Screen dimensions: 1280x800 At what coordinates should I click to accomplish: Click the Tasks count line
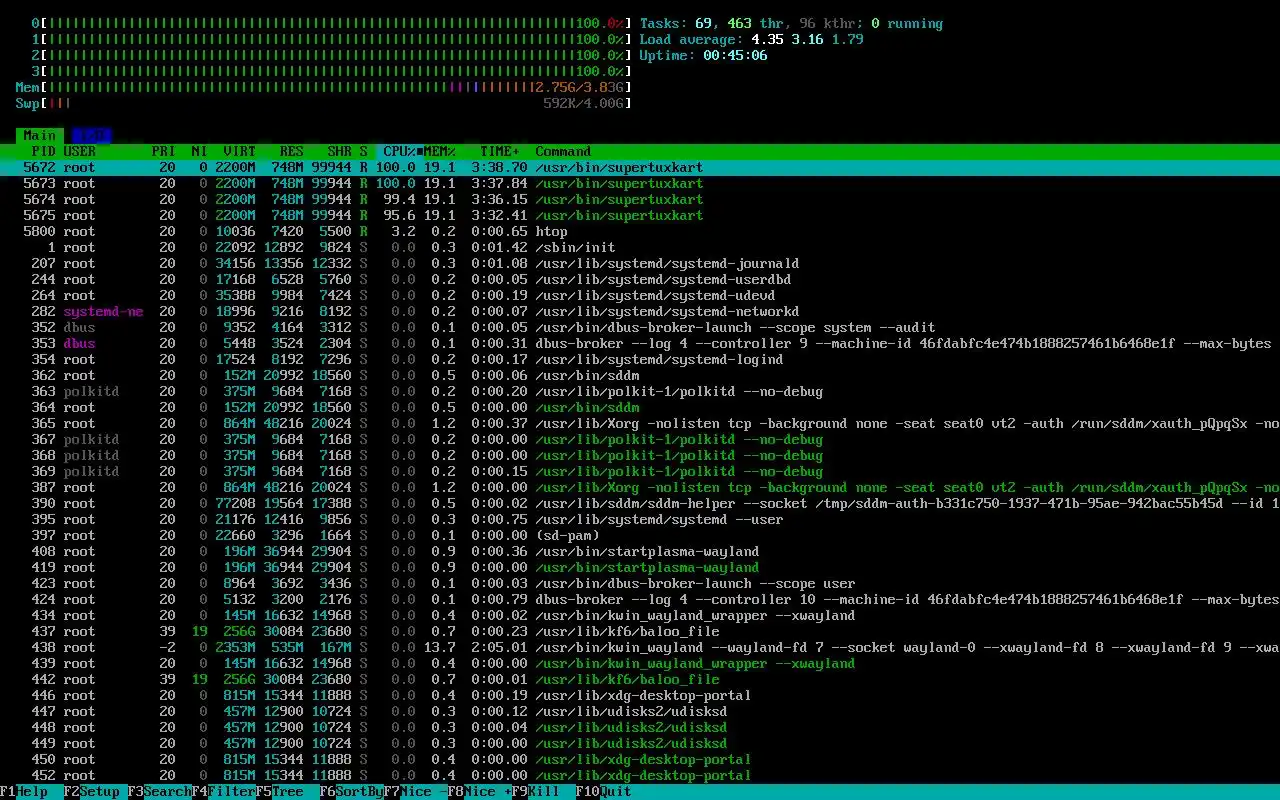click(x=791, y=23)
